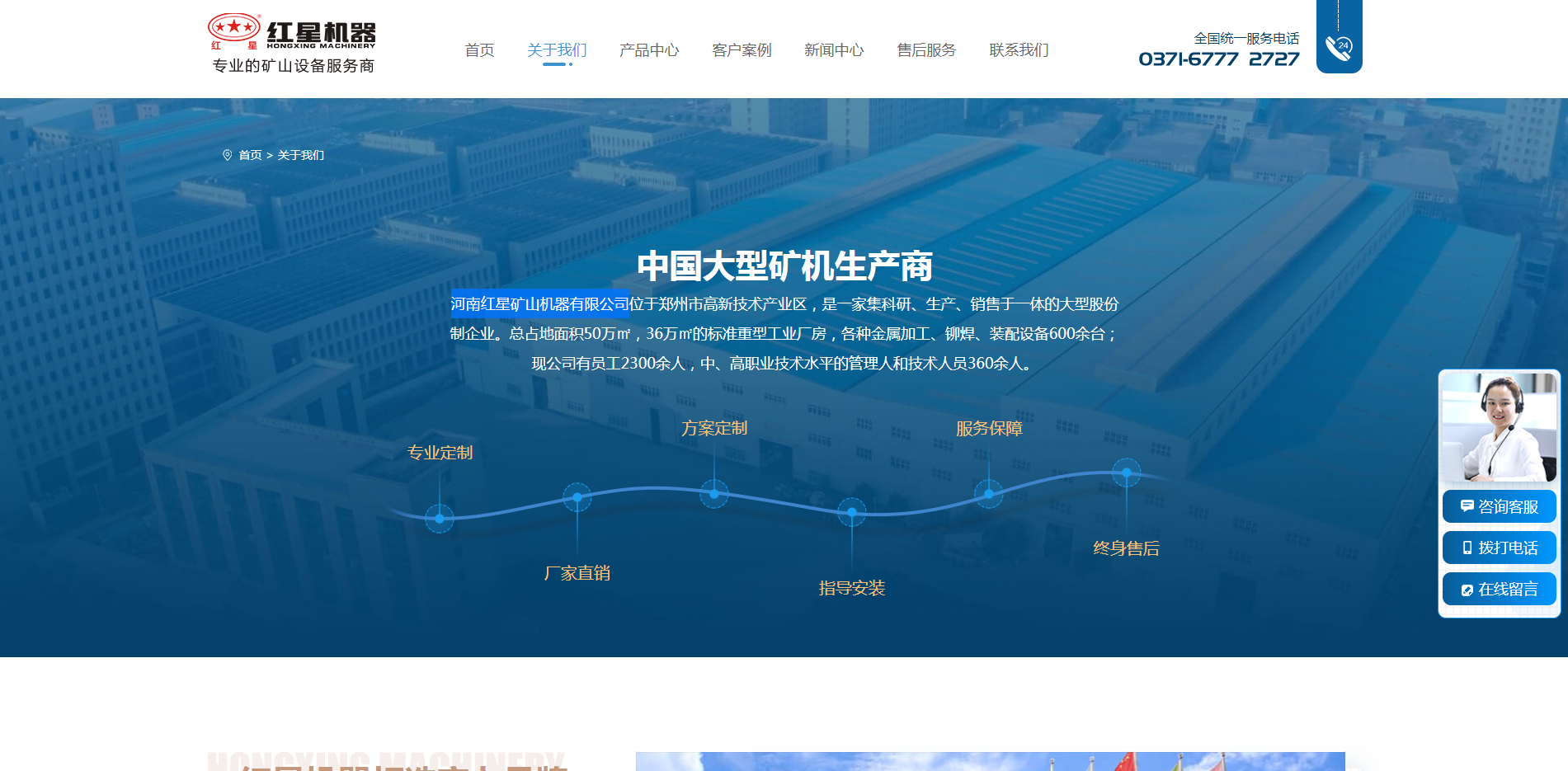This screenshot has width=1568, height=771.
Task: Open the 新闻中心 page
Action: pyautogui.click(x=834, y=50)
